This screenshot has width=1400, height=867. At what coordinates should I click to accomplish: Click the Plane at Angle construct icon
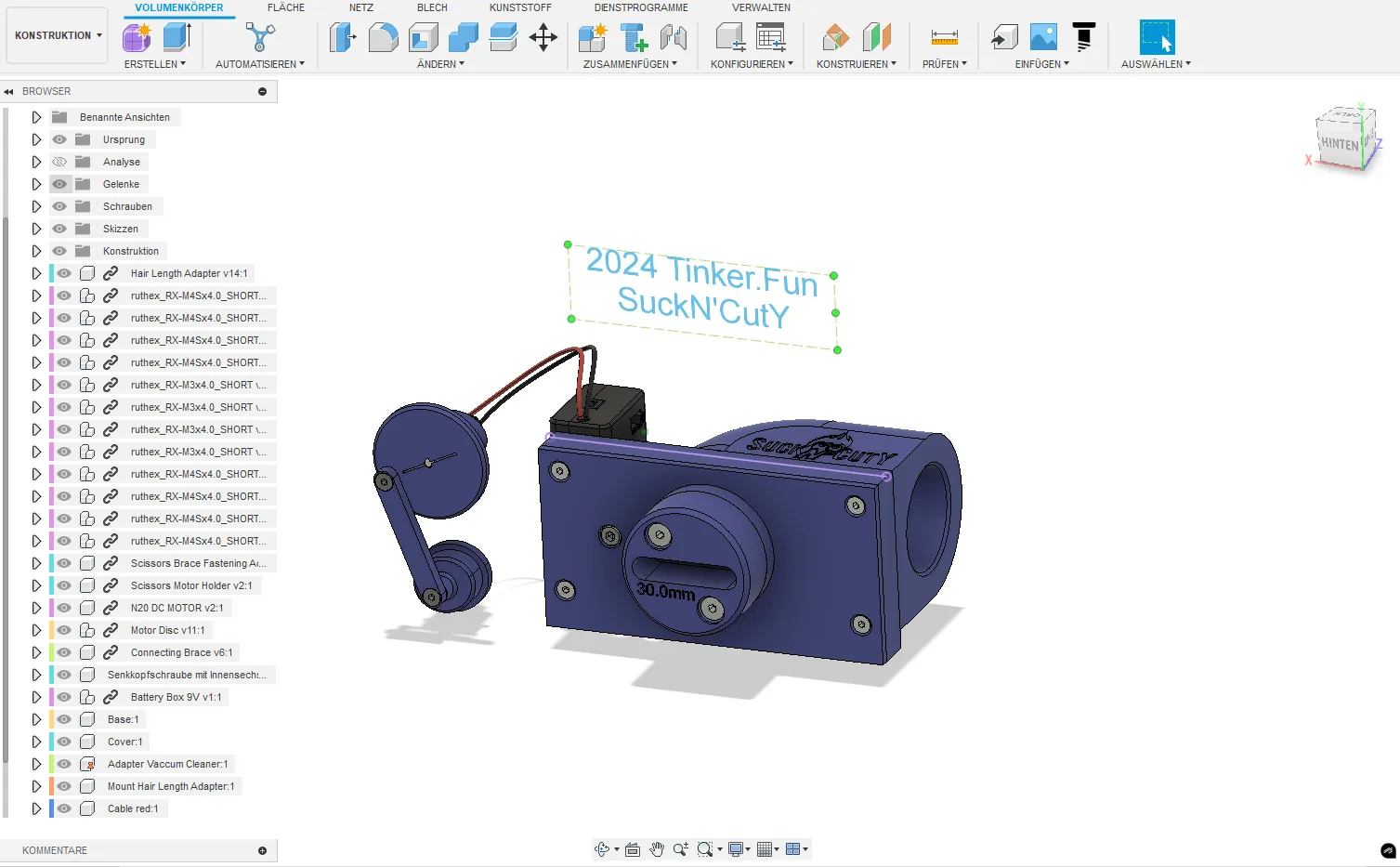[x=836, y=37]
